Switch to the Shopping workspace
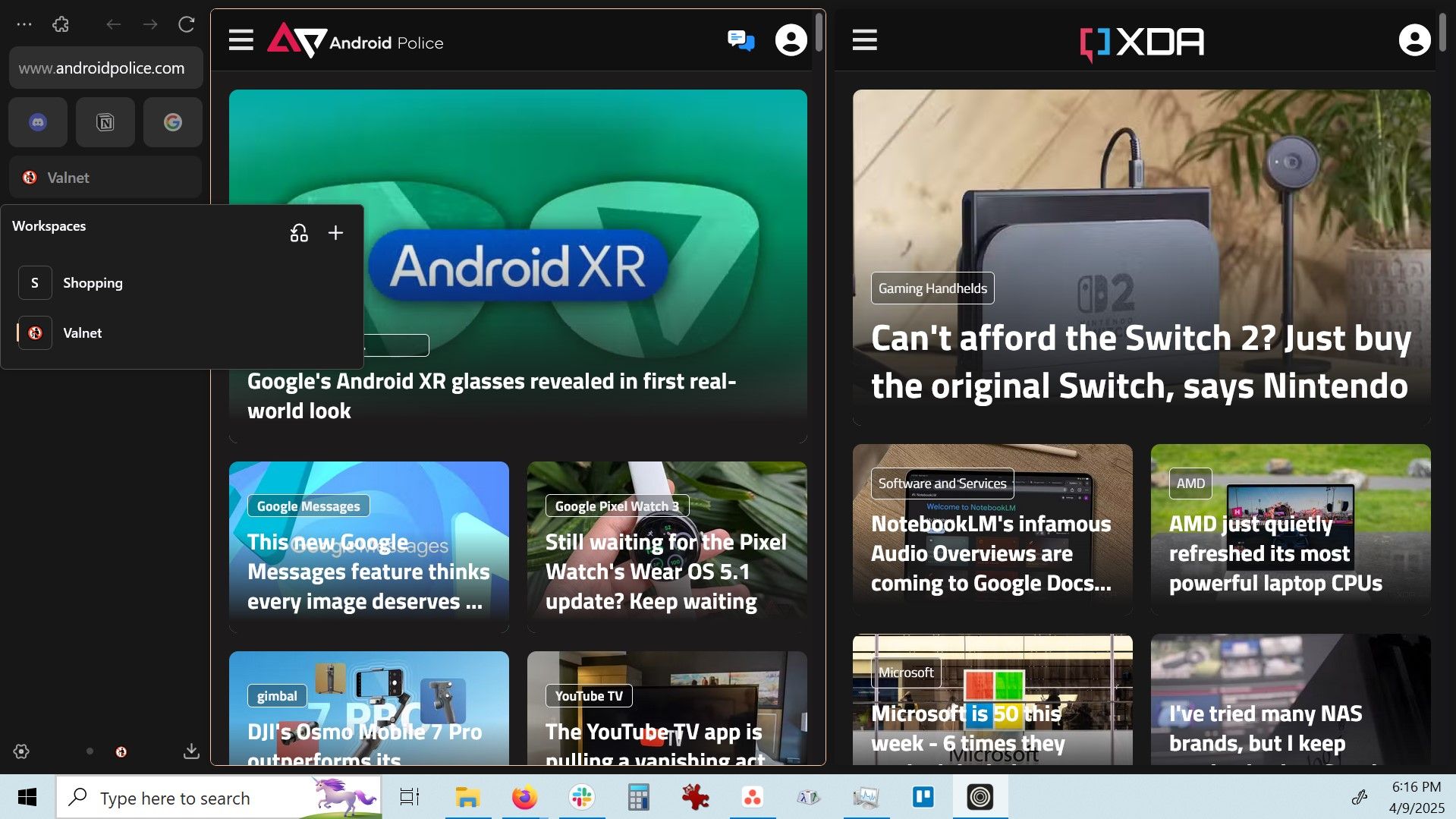Image resolution: width=1456 pixels, height=819 pixels. 182,283
